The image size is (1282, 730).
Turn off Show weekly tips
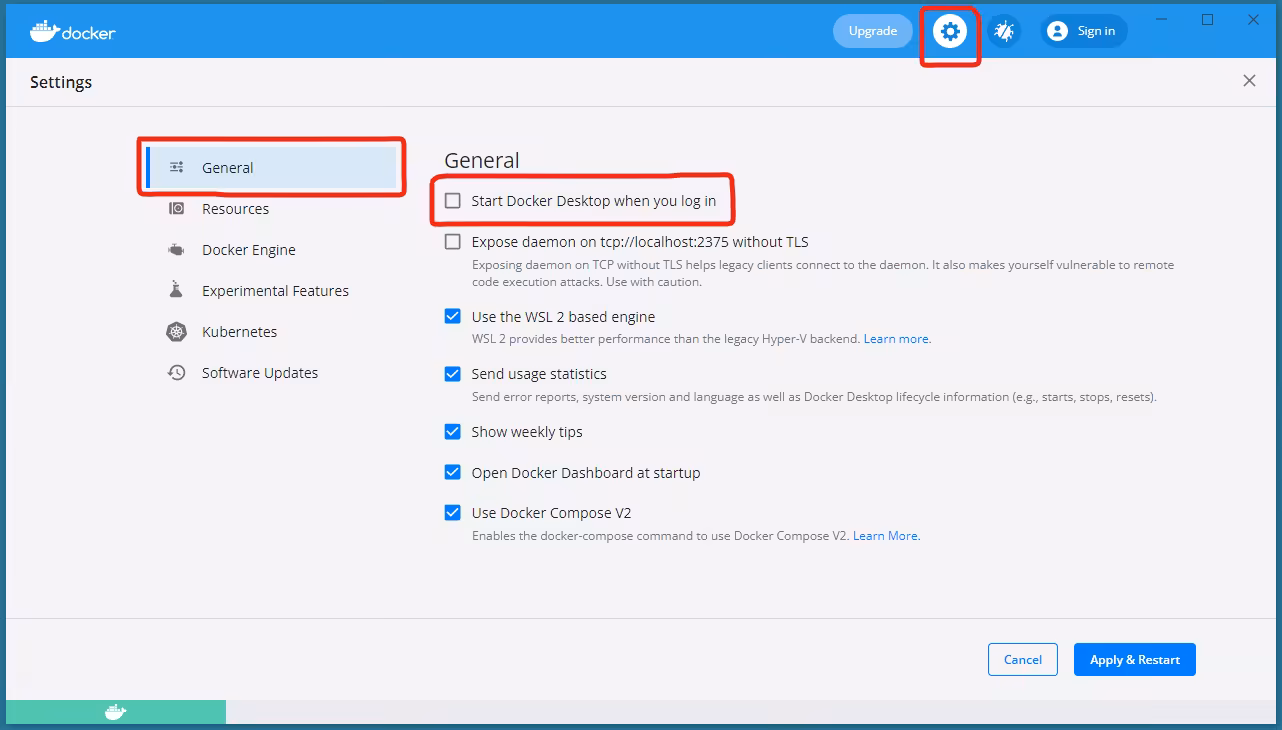tap(453, 432)
